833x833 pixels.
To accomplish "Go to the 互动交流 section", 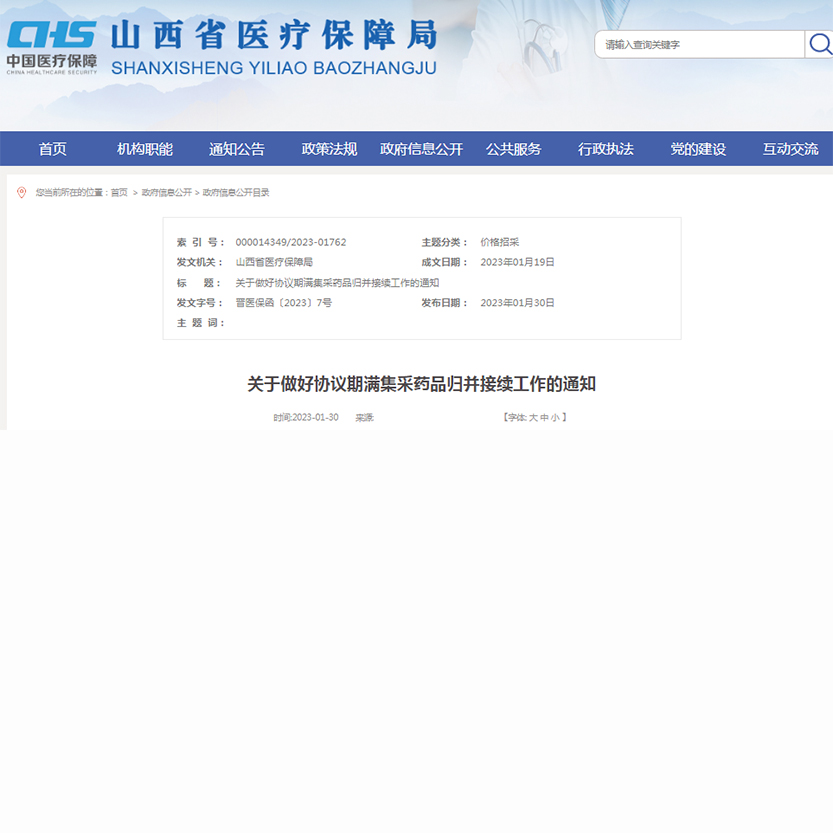I will (x=790, y=149).
